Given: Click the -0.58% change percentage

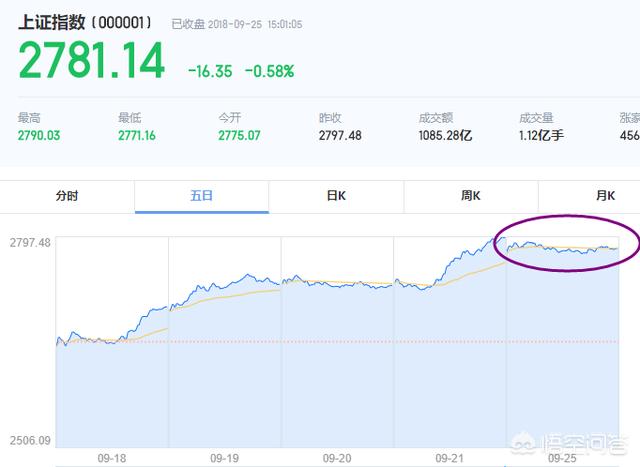Looking at the screenshot, I should click(x=269, y=71).
